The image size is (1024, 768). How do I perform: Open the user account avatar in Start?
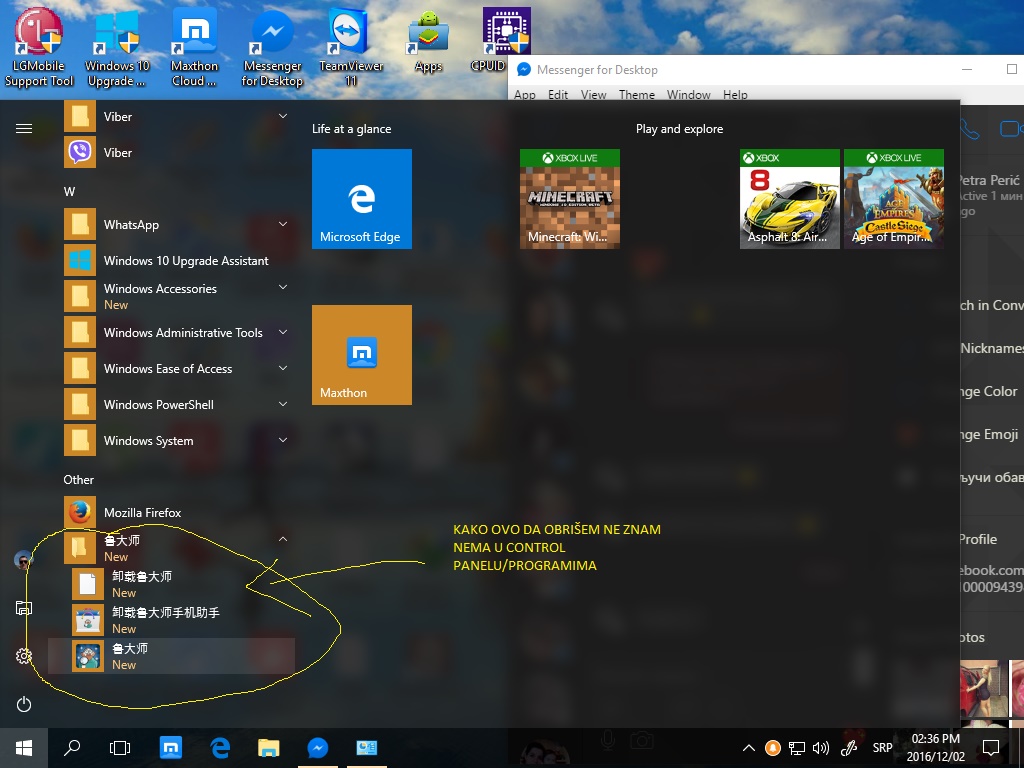point(24,560)
